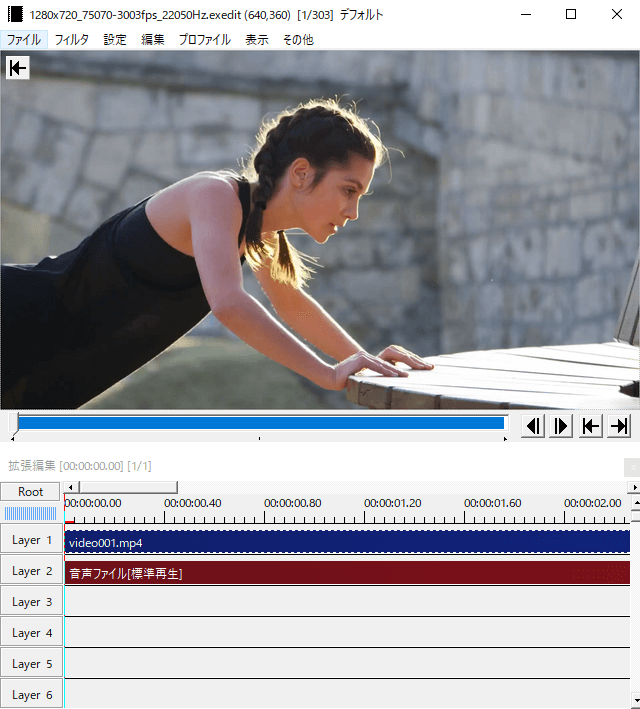Click the 拡張編集 [00:00:00.00] title text
Image resolution: width=640 pixels, height=709 pixels.
(x=80, y=466)
